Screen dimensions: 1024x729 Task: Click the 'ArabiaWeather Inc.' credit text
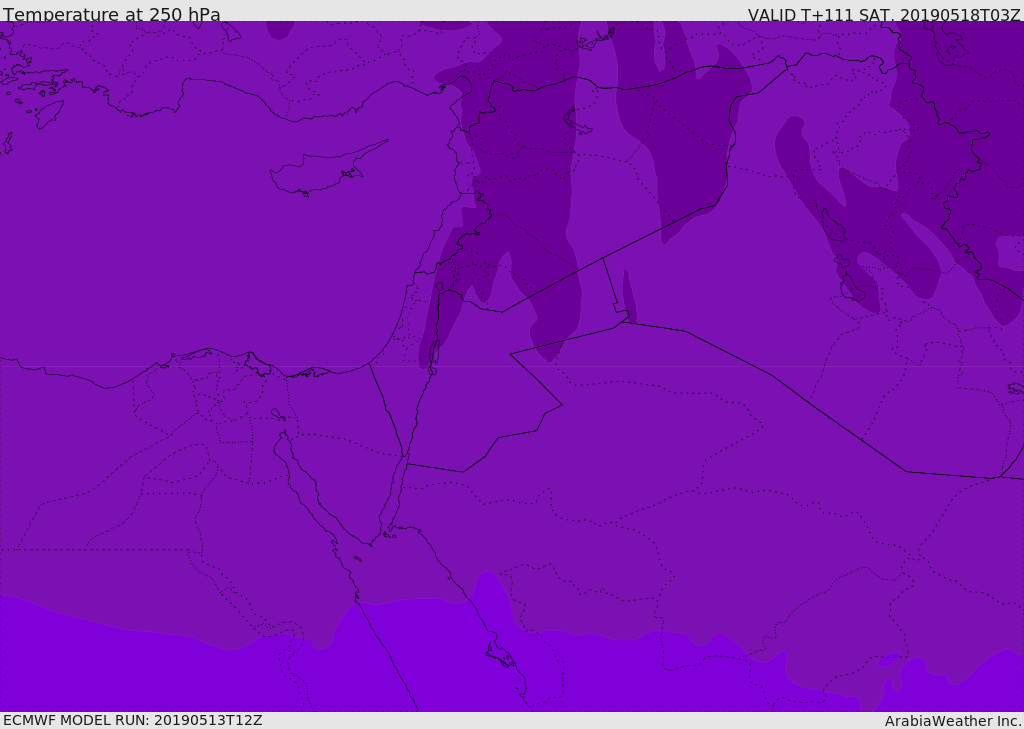(x=954, y=721)
